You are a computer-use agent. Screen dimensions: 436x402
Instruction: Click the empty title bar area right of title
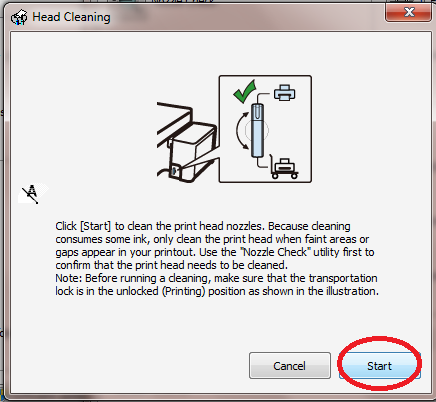coord(247,17)
